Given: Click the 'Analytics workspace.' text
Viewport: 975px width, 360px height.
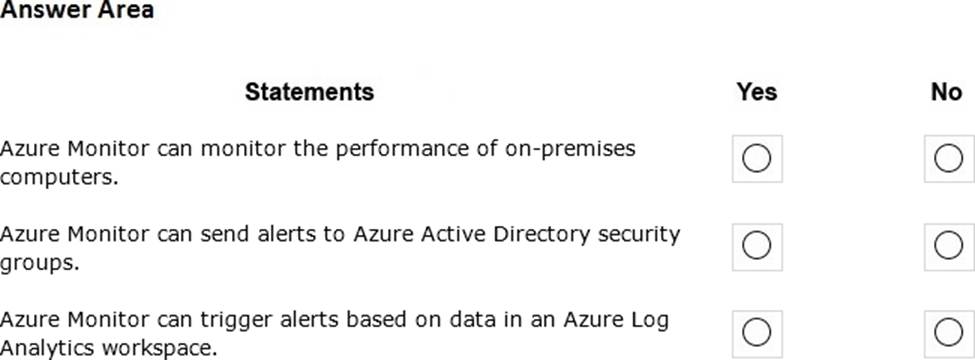Looking at the screenshot, I should [109, 348].
